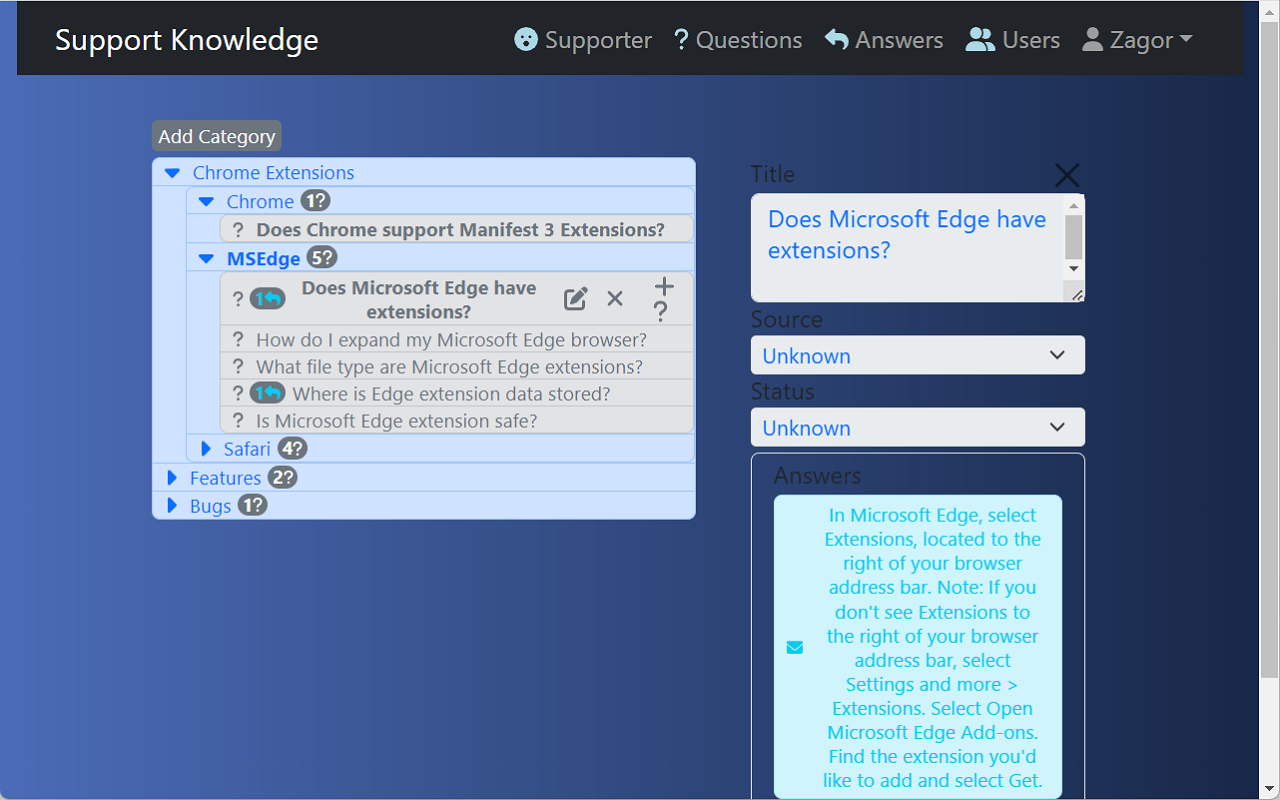Select the Features category label

point(225,478)
